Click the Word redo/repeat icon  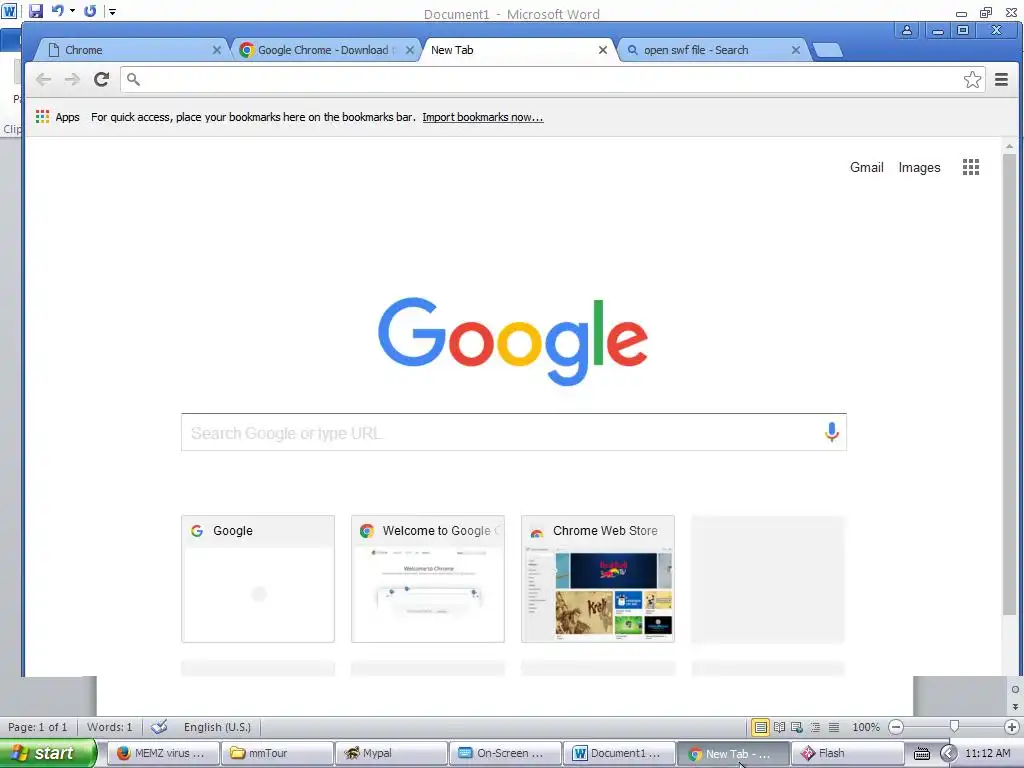click(x=90, y=10)
